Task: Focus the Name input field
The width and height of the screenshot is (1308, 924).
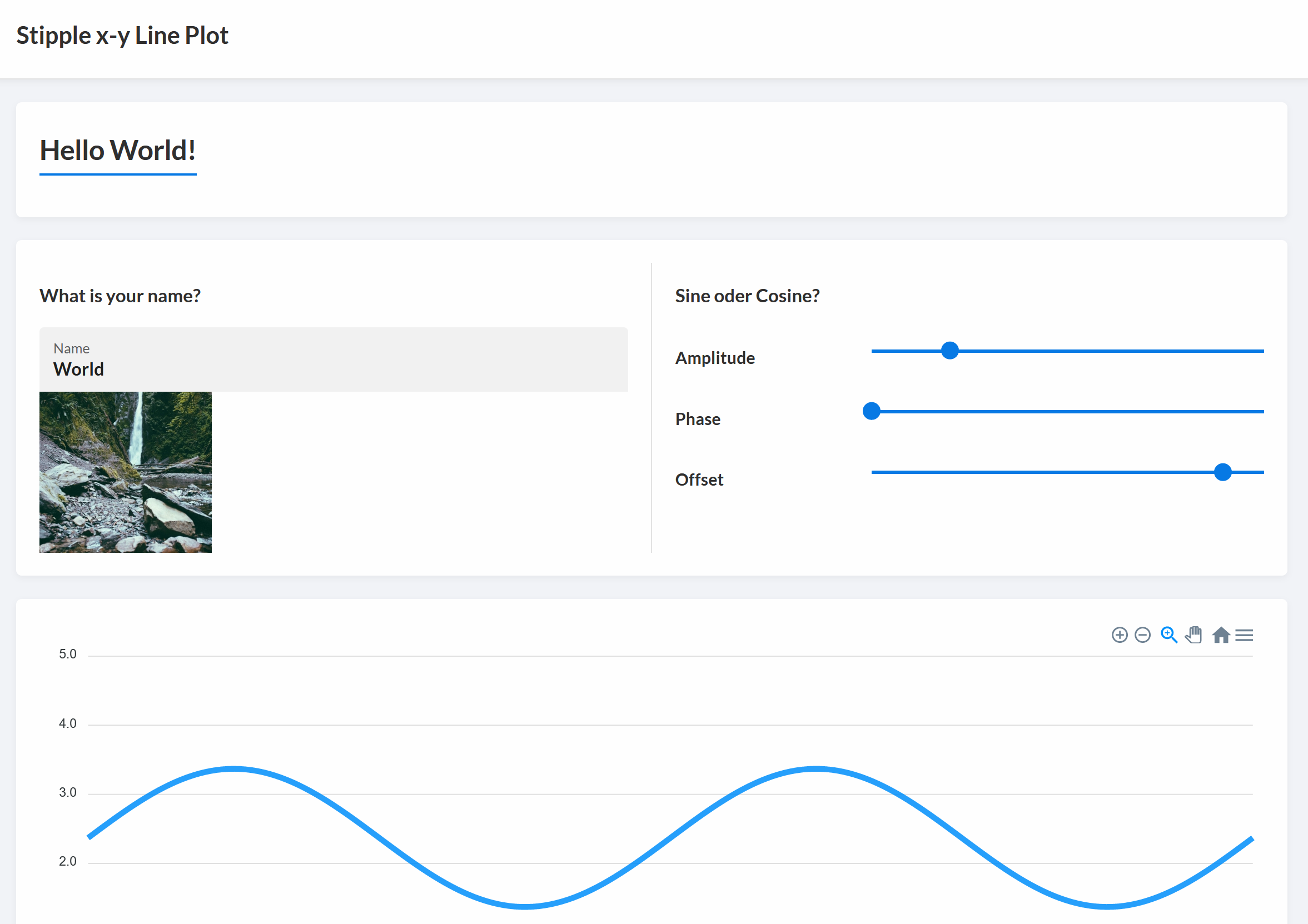Action: point(334,368)
